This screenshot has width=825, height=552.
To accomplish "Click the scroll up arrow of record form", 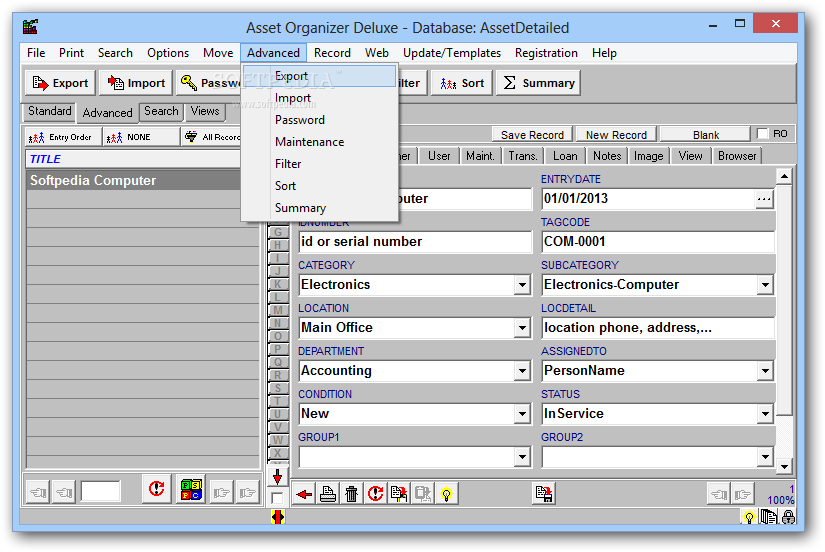I will coord(784,176).
